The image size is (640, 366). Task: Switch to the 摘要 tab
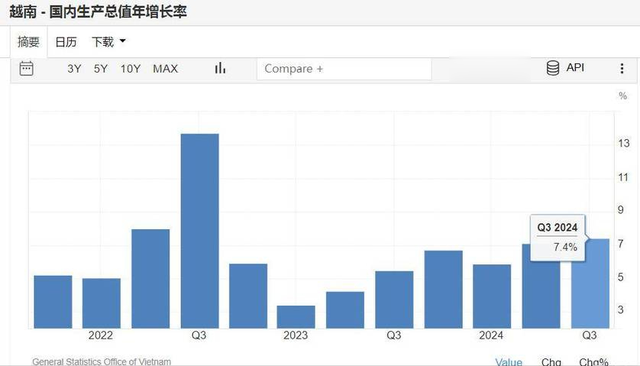point(29,42)
